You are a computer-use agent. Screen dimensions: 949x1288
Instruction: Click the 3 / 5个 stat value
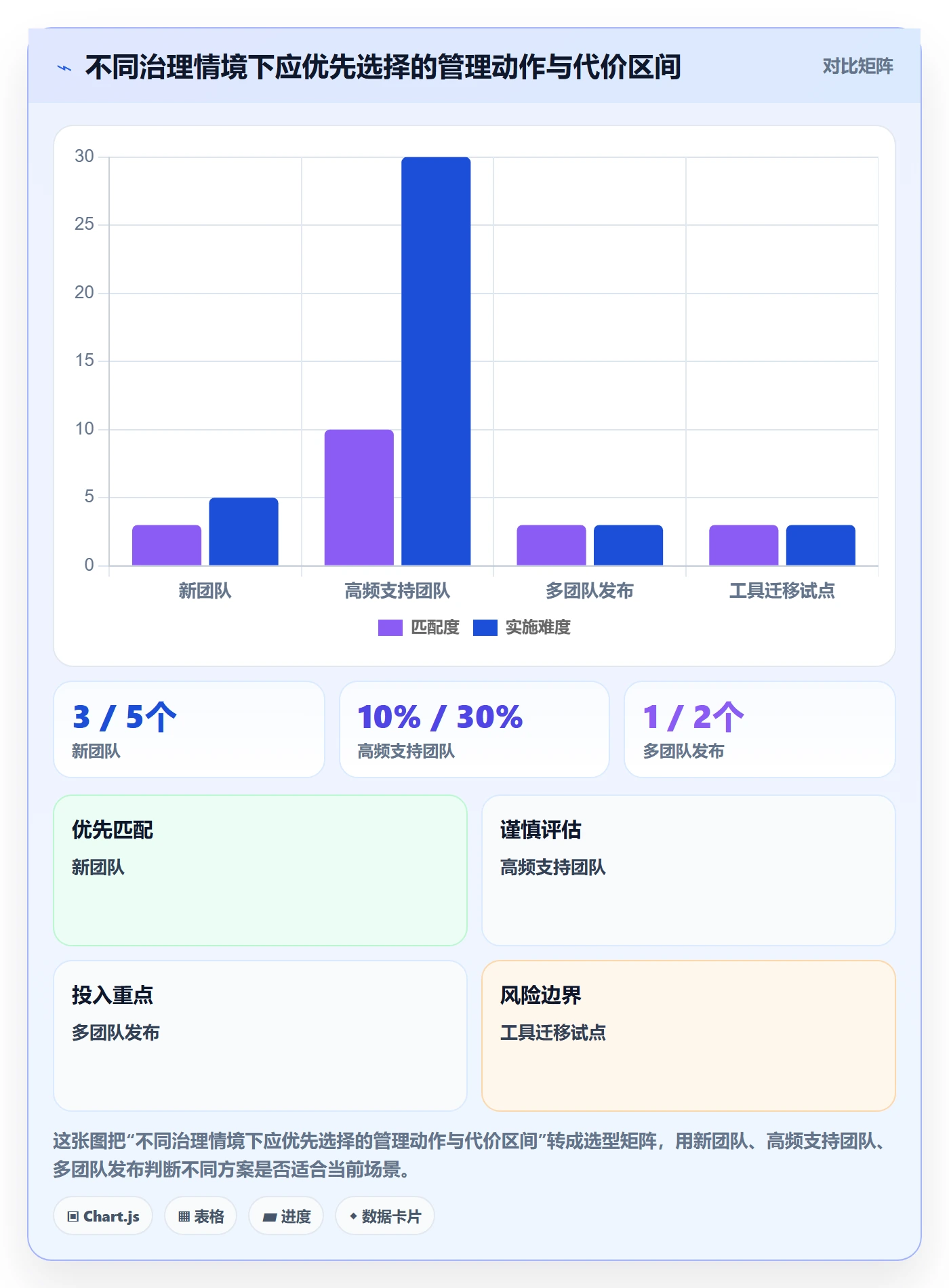click(x=125, y=717)
